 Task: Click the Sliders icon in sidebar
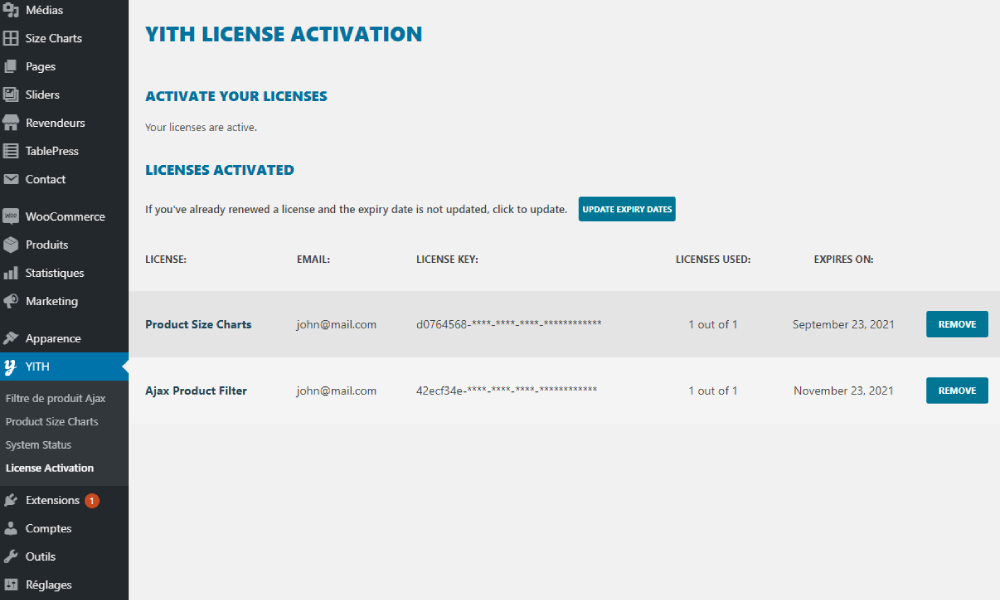pos(11,95)
